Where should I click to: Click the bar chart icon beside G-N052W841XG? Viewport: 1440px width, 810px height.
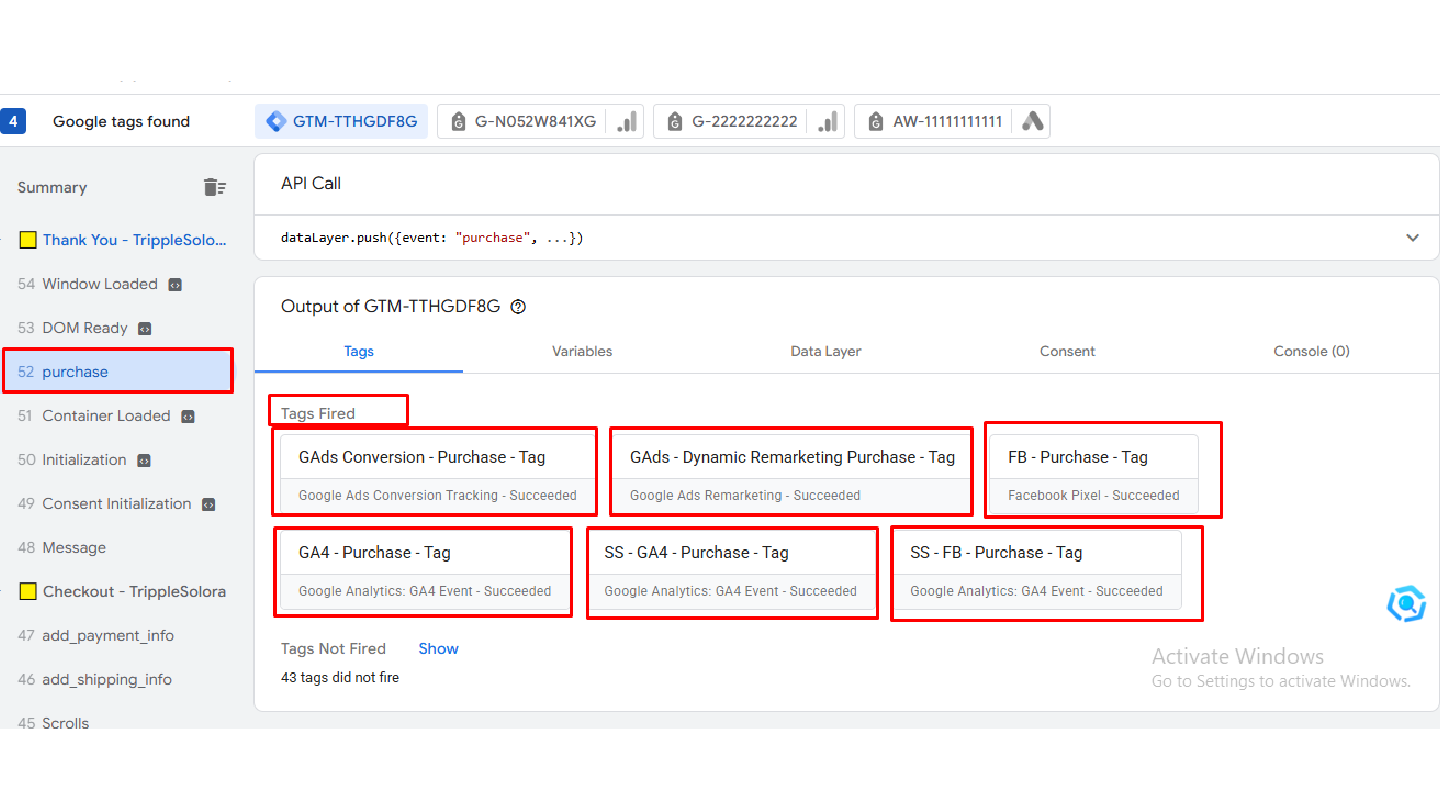627,122
